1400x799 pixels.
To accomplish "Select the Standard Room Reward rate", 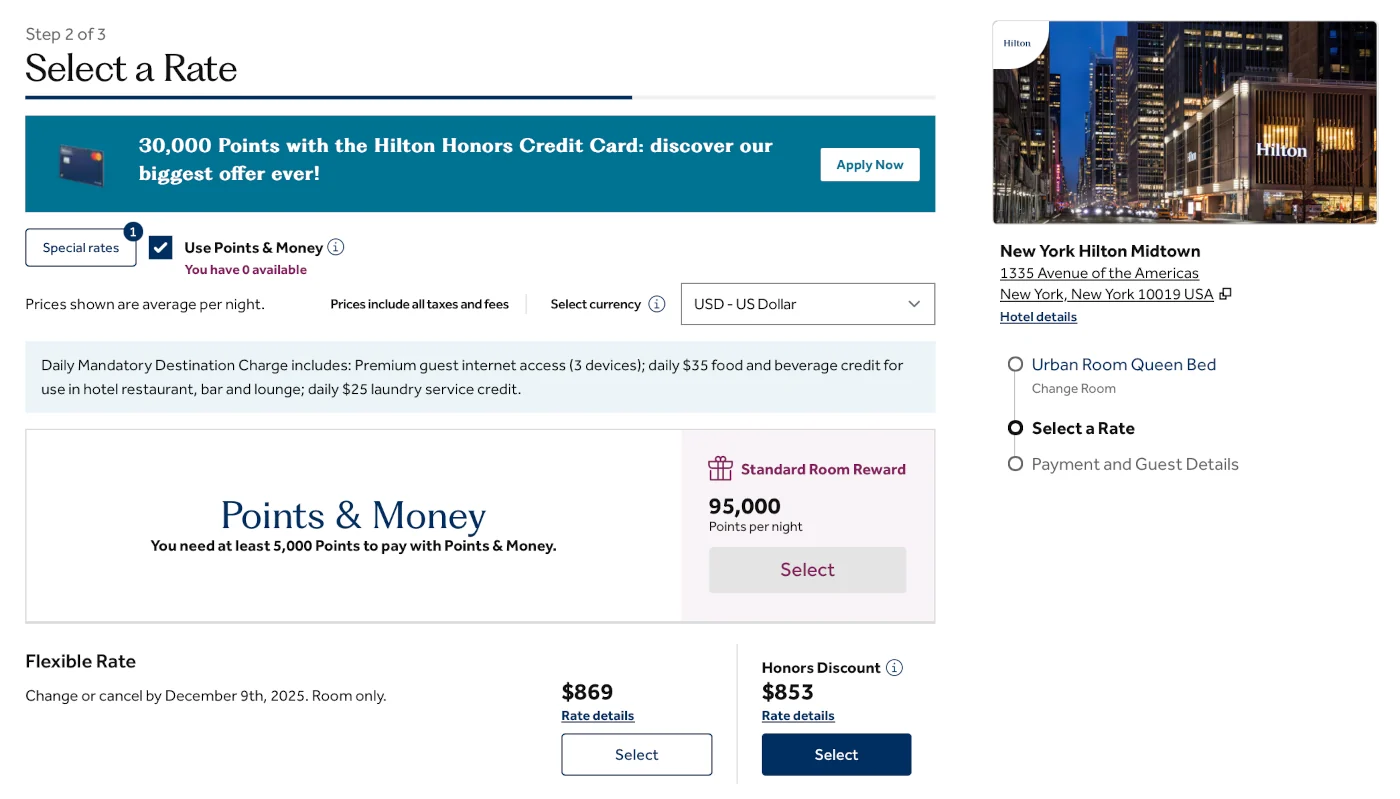I will pyautogui.click(x=808, y=570).
